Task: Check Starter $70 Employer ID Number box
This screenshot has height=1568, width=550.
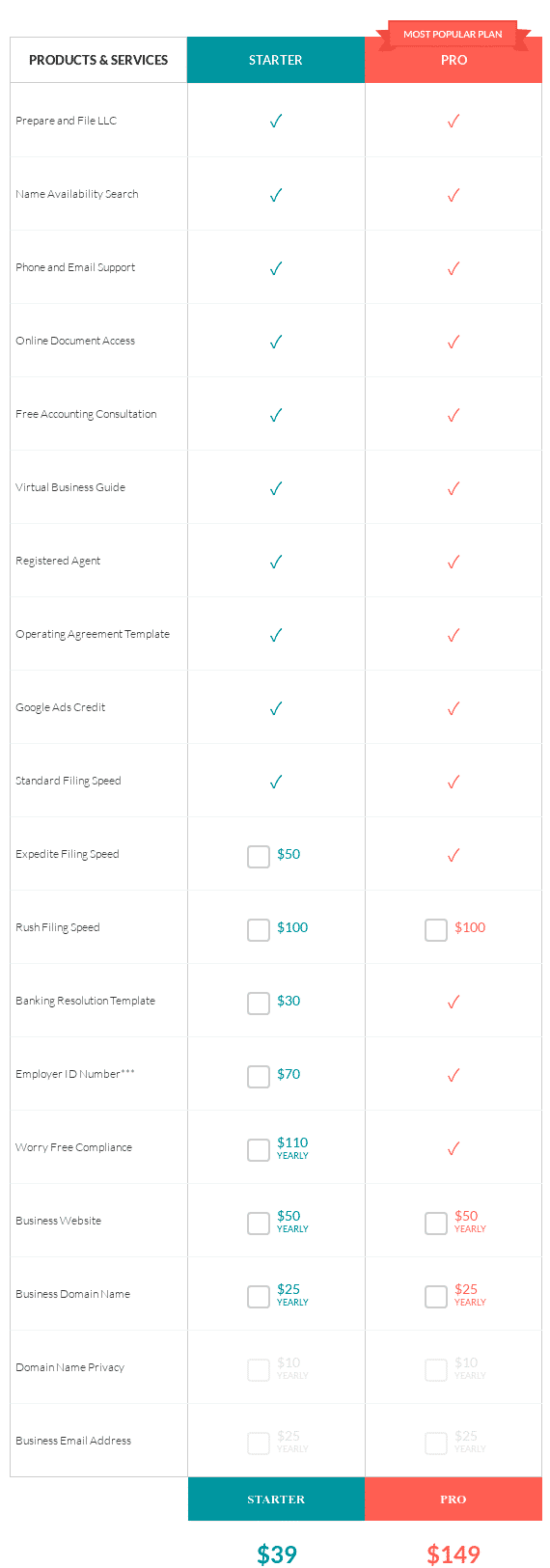Action: point(259,1076)
